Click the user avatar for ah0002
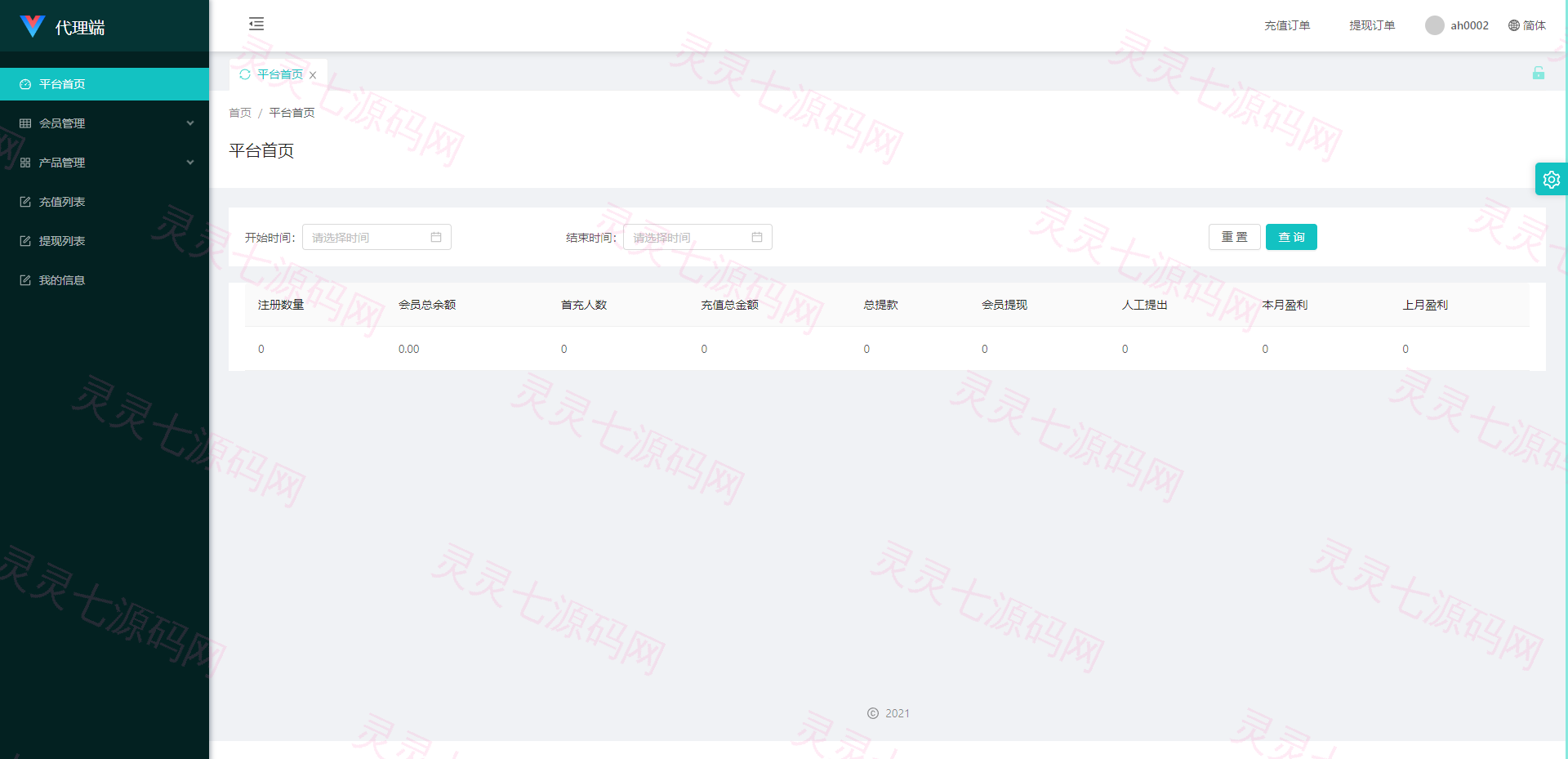The image size is (1568, 759). [1435, 25]
